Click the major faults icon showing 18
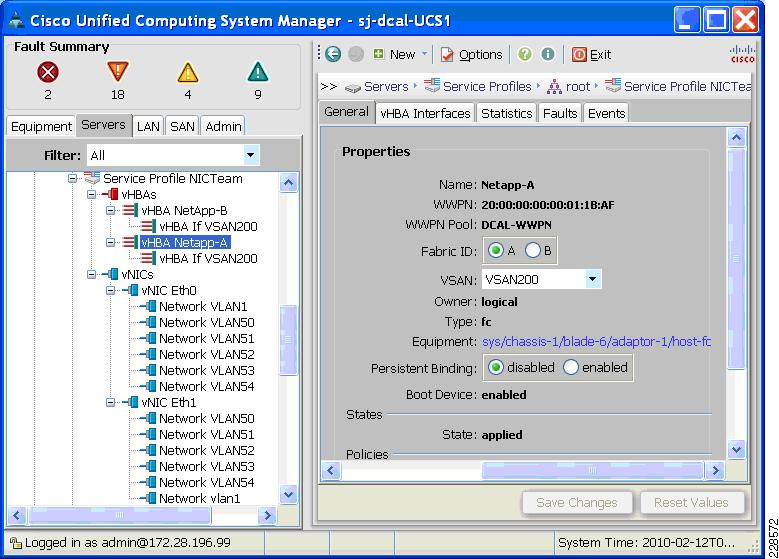Viewport: 779px width, 559px height. pos(118,72)
